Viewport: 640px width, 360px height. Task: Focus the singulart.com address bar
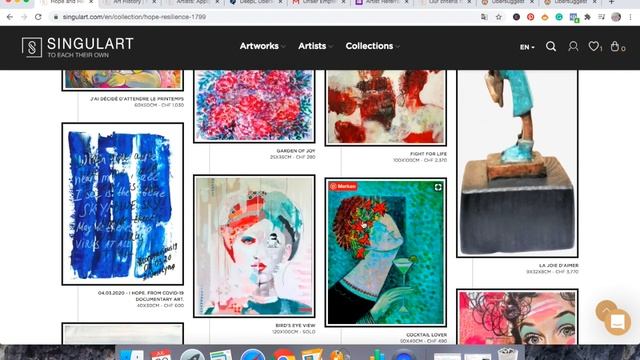tap(261, 17)
